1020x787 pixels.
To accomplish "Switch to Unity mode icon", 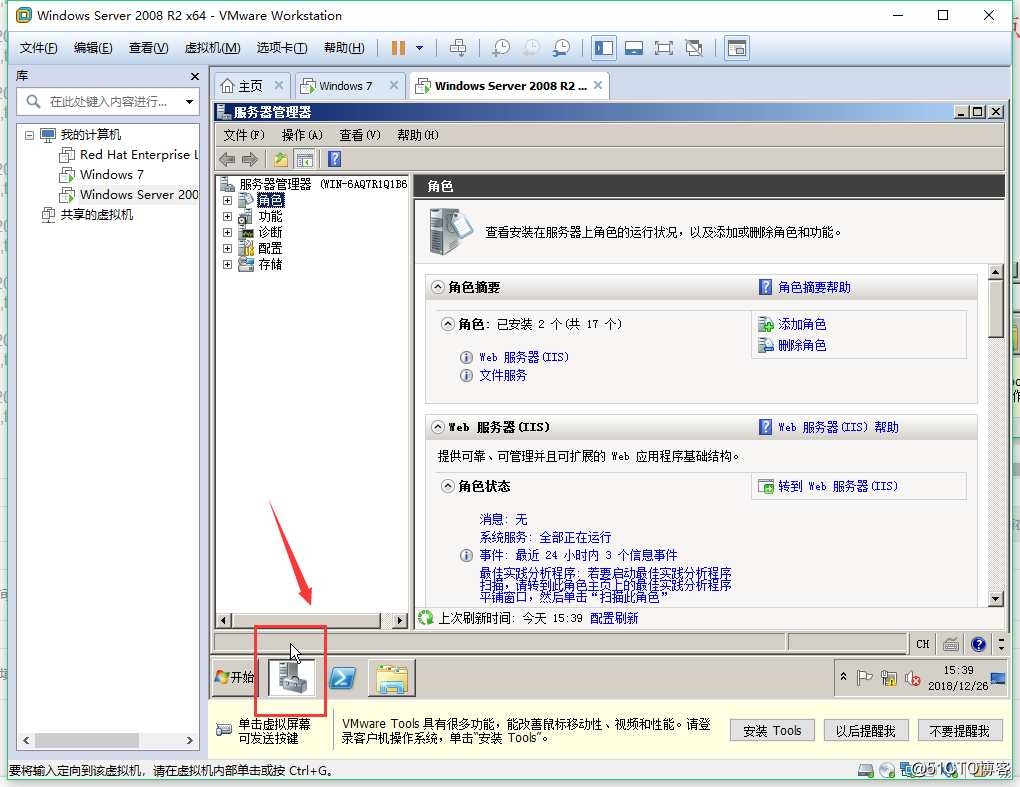I will [694, 48].
